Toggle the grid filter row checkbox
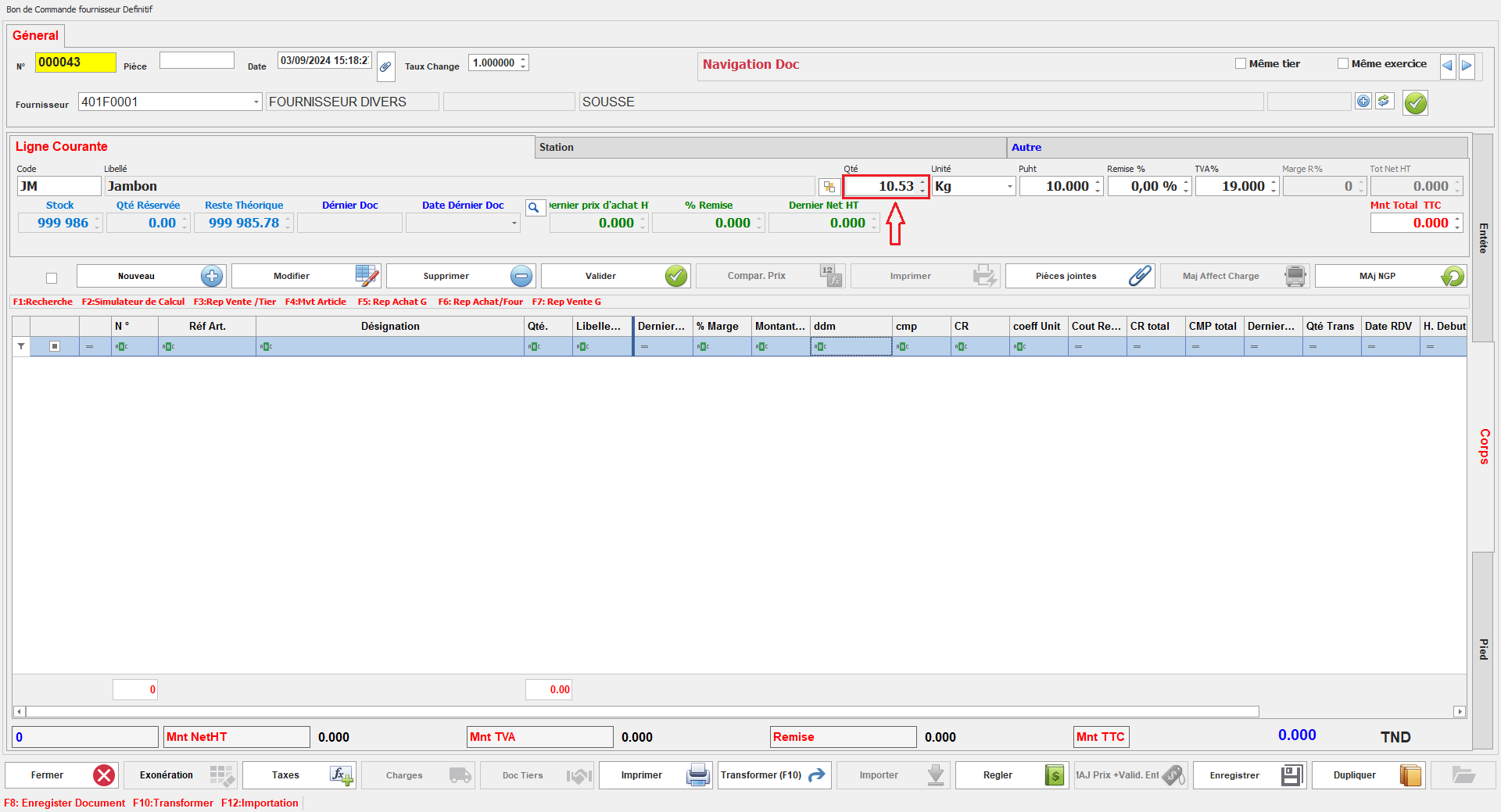This screenshot has width=1501, height=812. [x=55, y=346]
